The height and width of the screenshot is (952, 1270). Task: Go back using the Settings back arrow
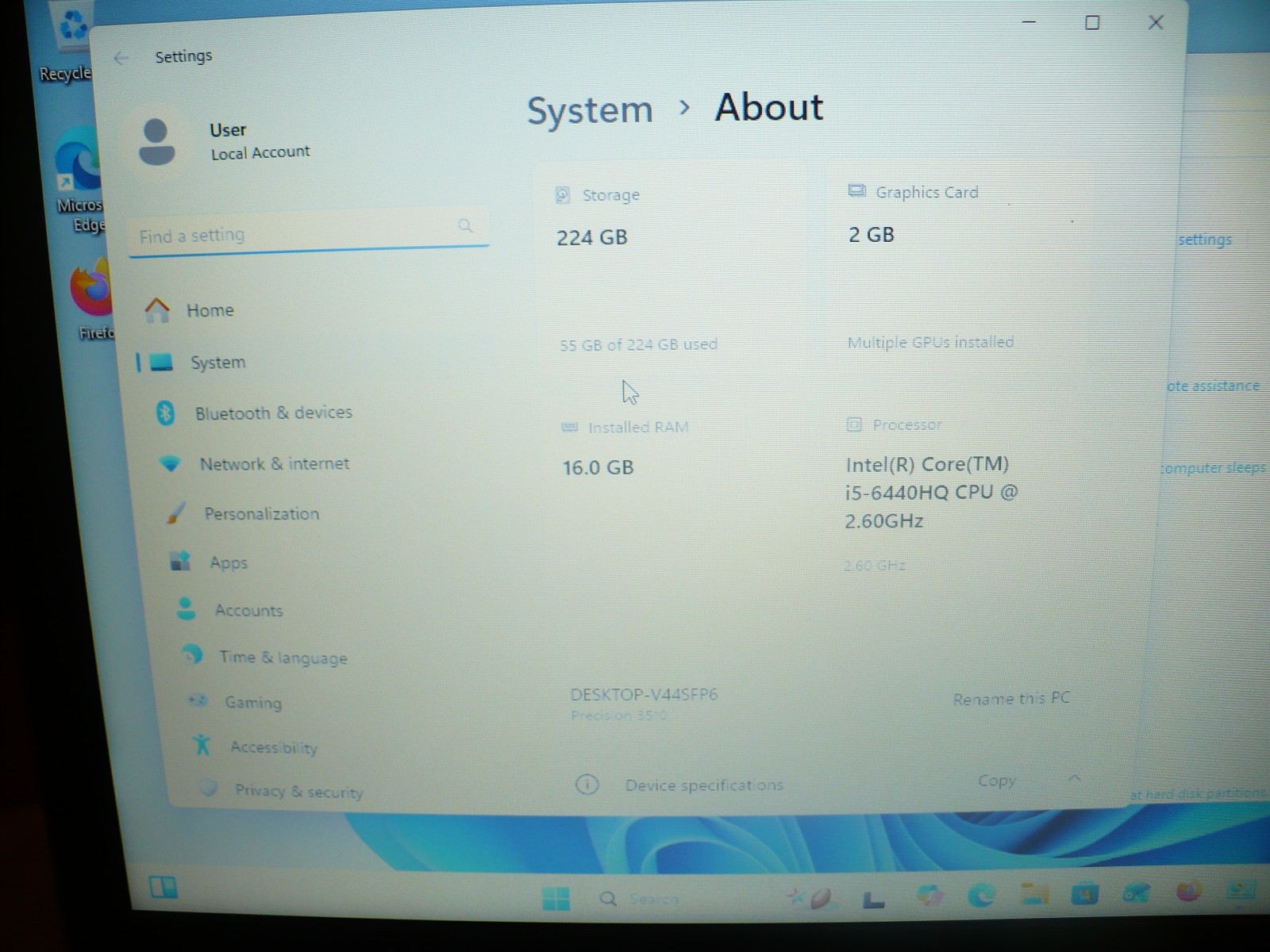pyautogui.click(x=121, y=58)
